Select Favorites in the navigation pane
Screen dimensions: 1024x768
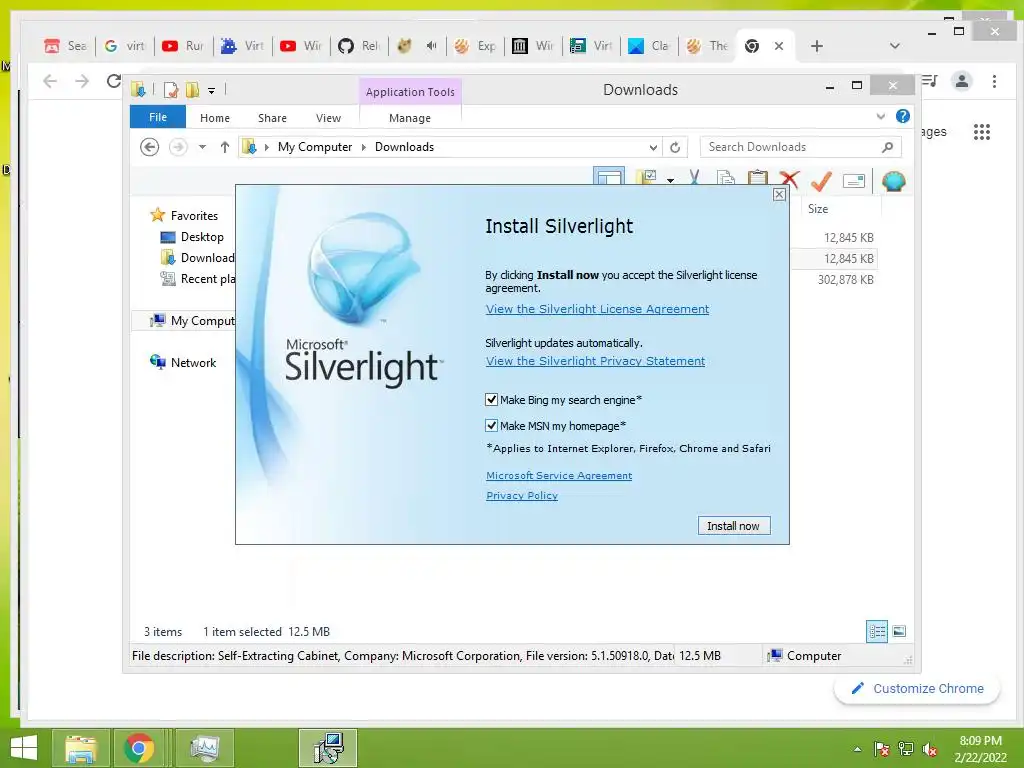coord(194,216)
